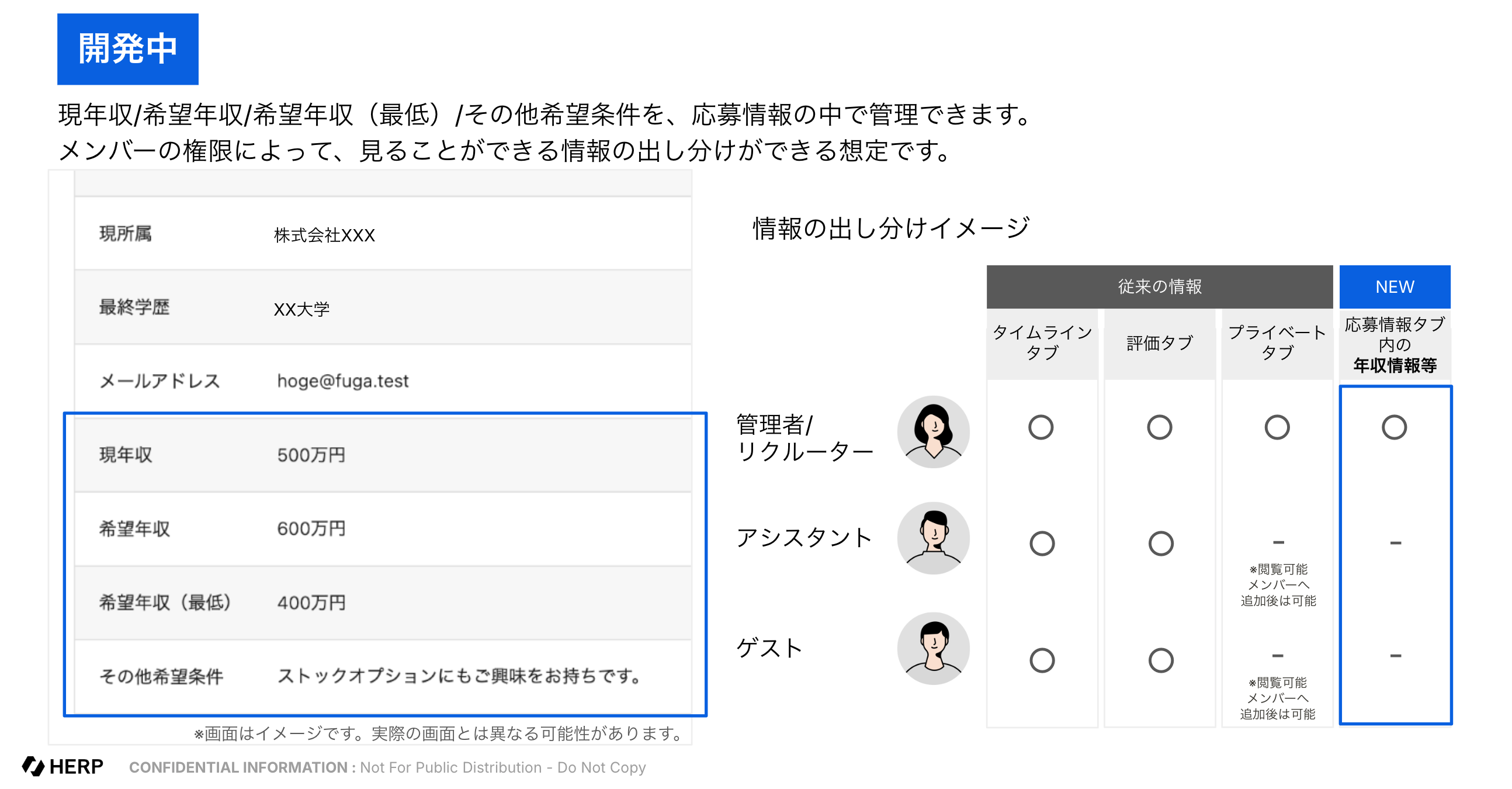The image size is (1512, 789).
Task: Click the タイムラインタブ column header
Action: click(1042, 343)
